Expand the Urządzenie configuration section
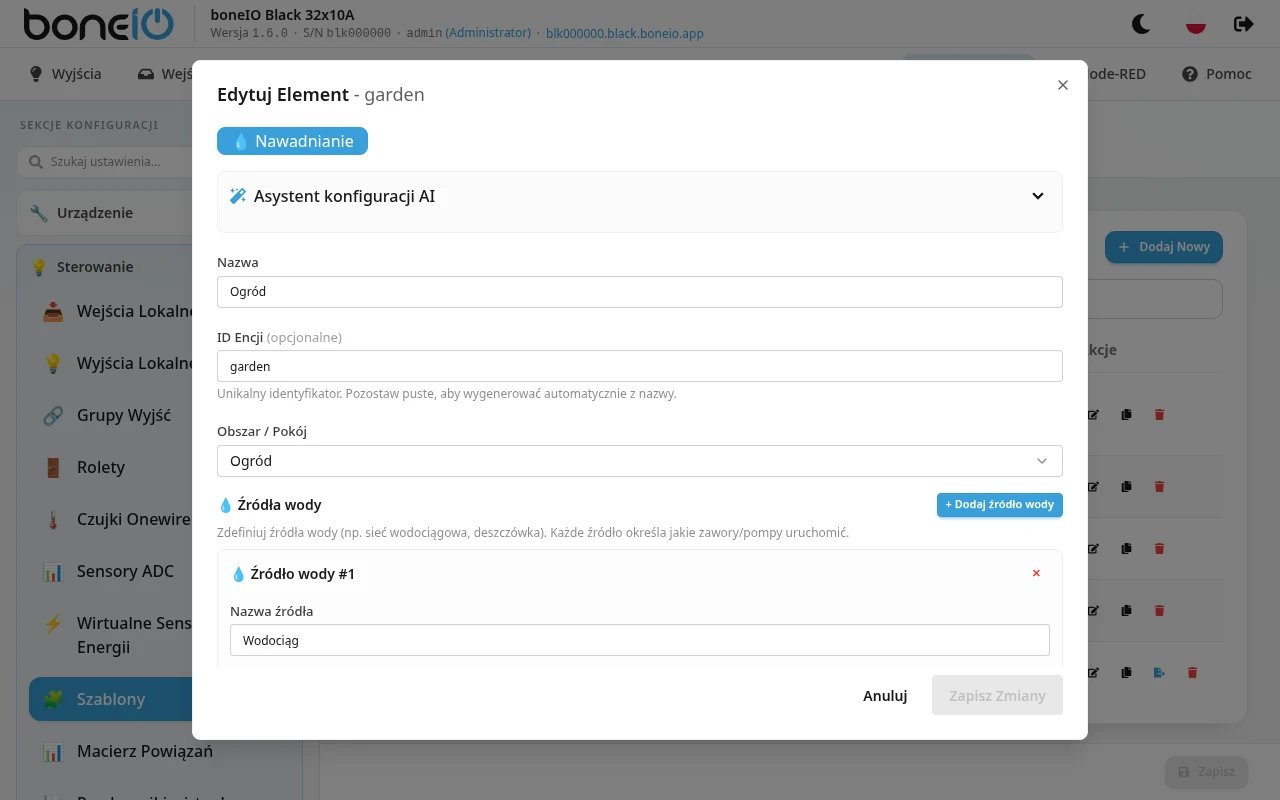 pyautogui.click(x=105, y=213)
